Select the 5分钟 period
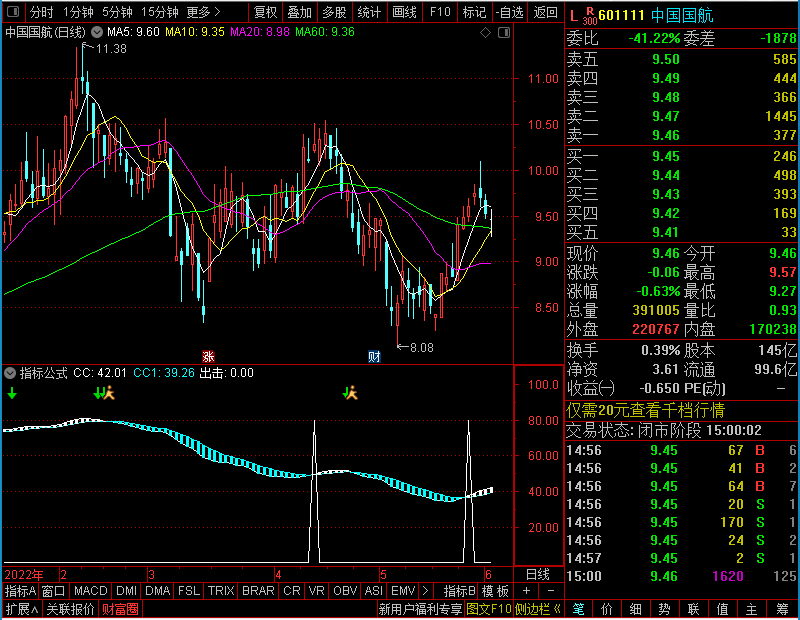 pos(117,12)
